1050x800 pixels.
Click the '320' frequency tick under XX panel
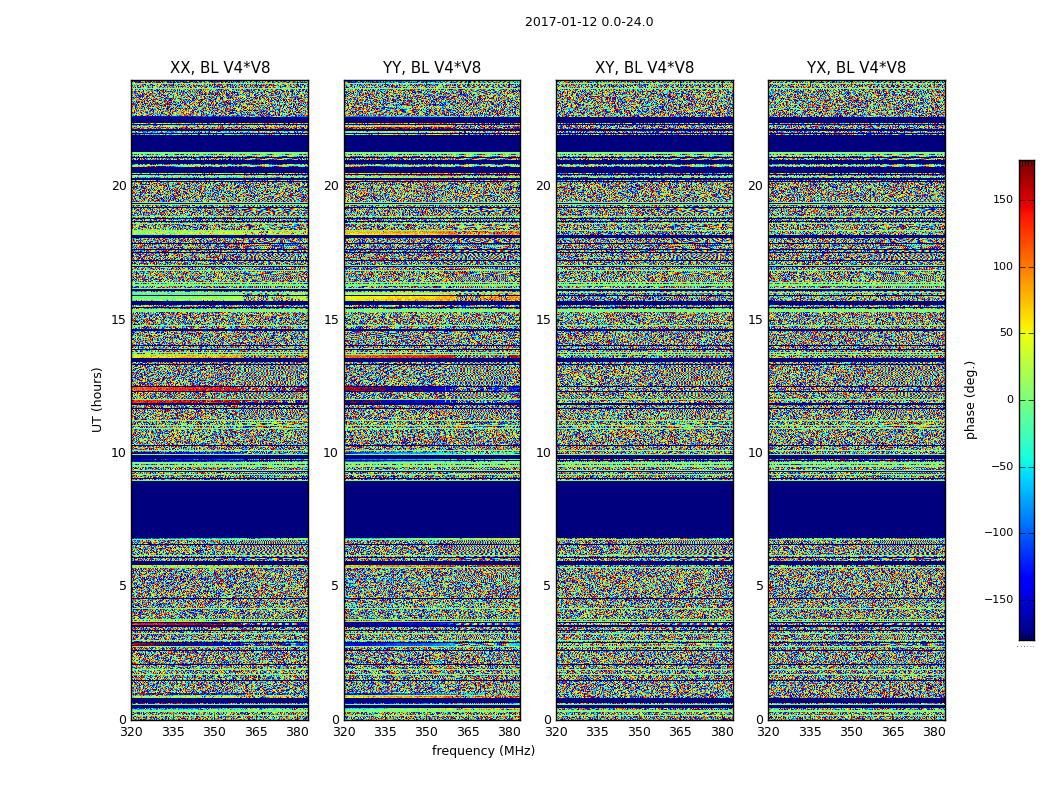pyautogui.click(x=131, y=732)
